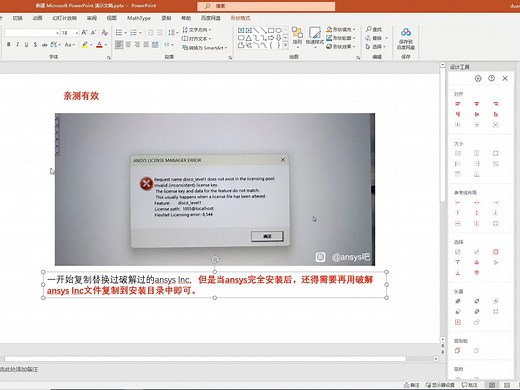Select Triangle shape in gallery
Screen dimensions: 520x390
pyautogui.click(x=249, y=38)
